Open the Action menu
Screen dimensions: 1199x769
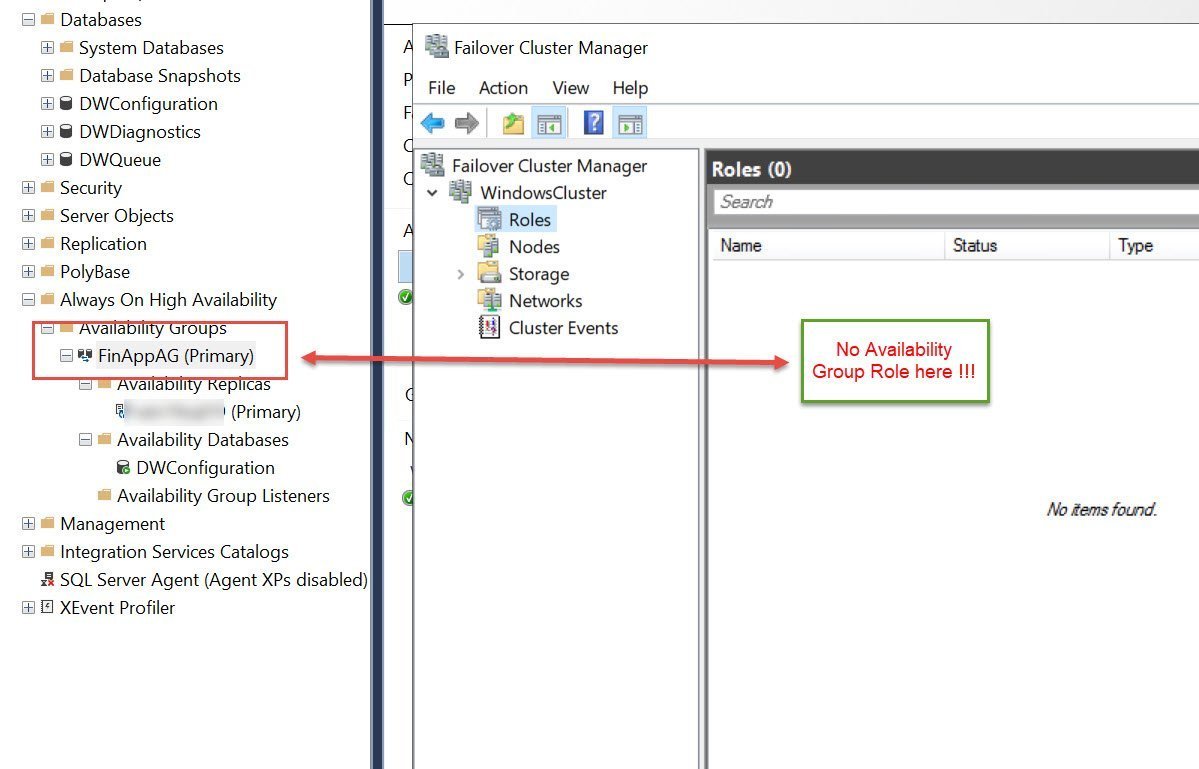tap(503, 88)
